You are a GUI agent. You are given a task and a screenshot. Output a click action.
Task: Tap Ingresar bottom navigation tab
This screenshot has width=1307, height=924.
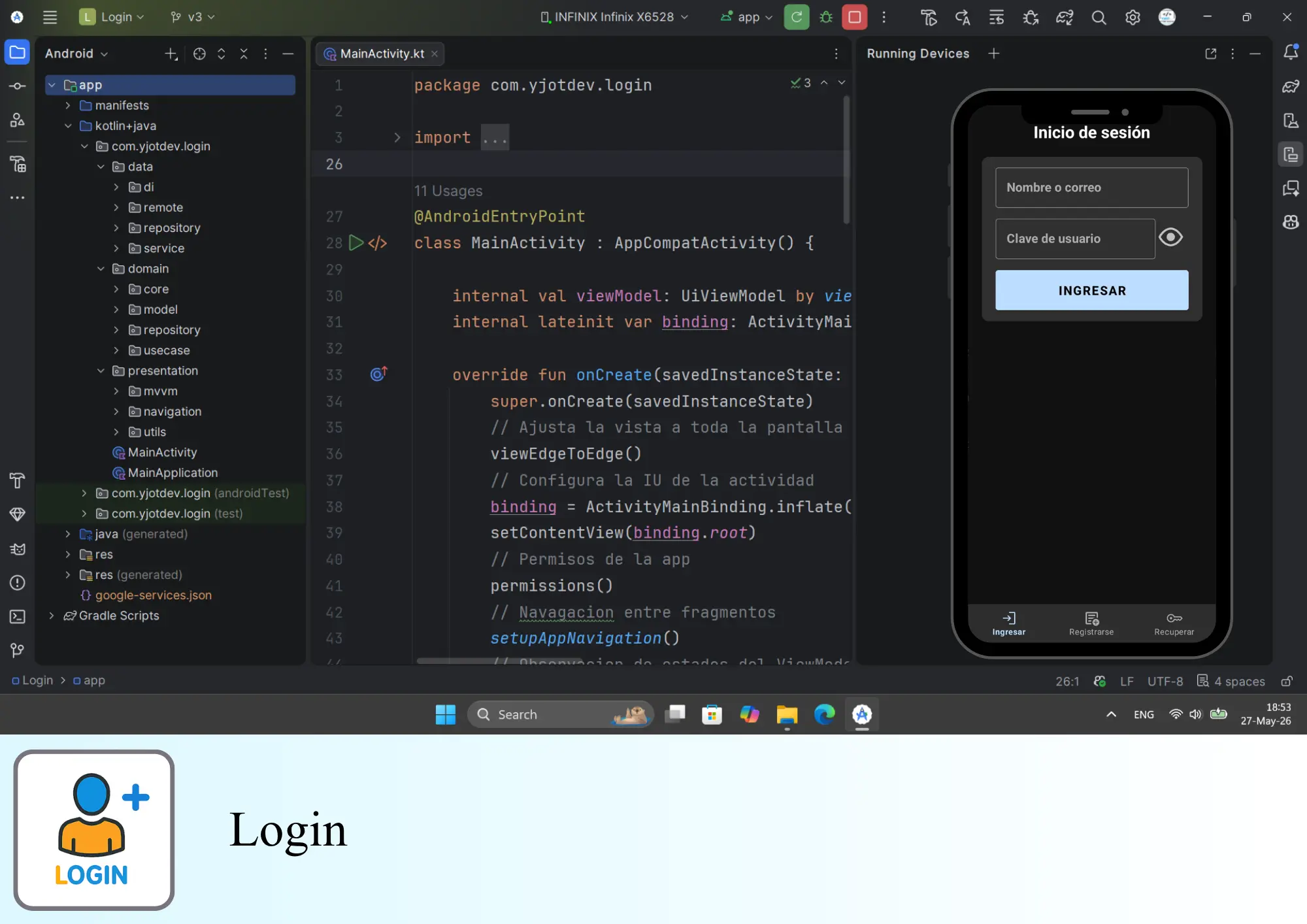tap(1009, 623)
